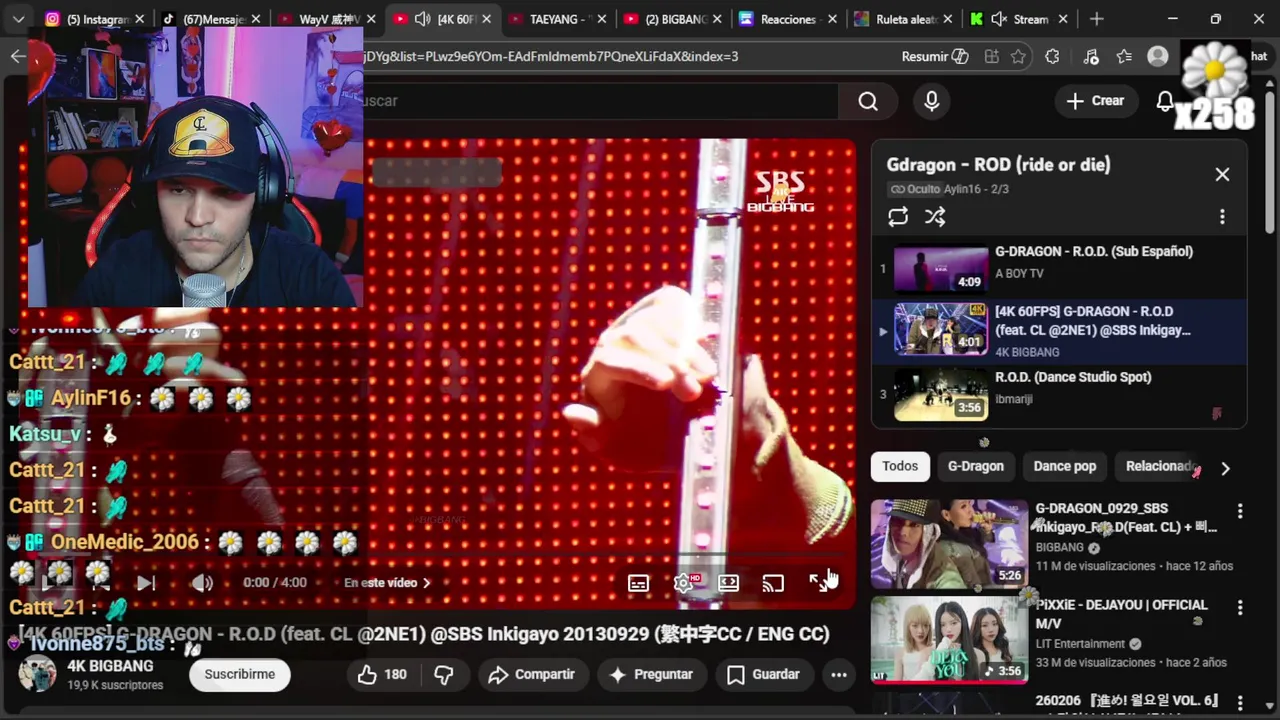Screen dimensions: 1280x720
Task: Open the browser media control icon
Action: click(x=1091, y=57)
